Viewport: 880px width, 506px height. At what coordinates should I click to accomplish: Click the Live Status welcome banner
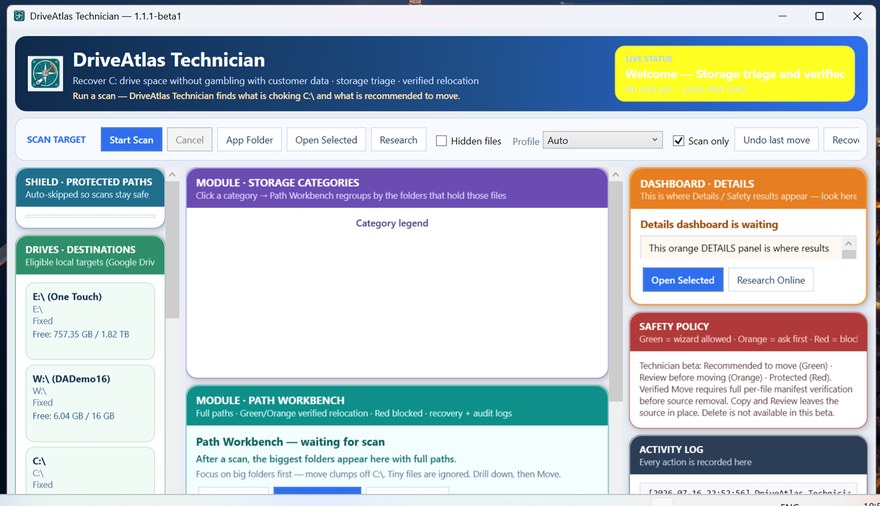pyautogui.click(x=735, y=73)
